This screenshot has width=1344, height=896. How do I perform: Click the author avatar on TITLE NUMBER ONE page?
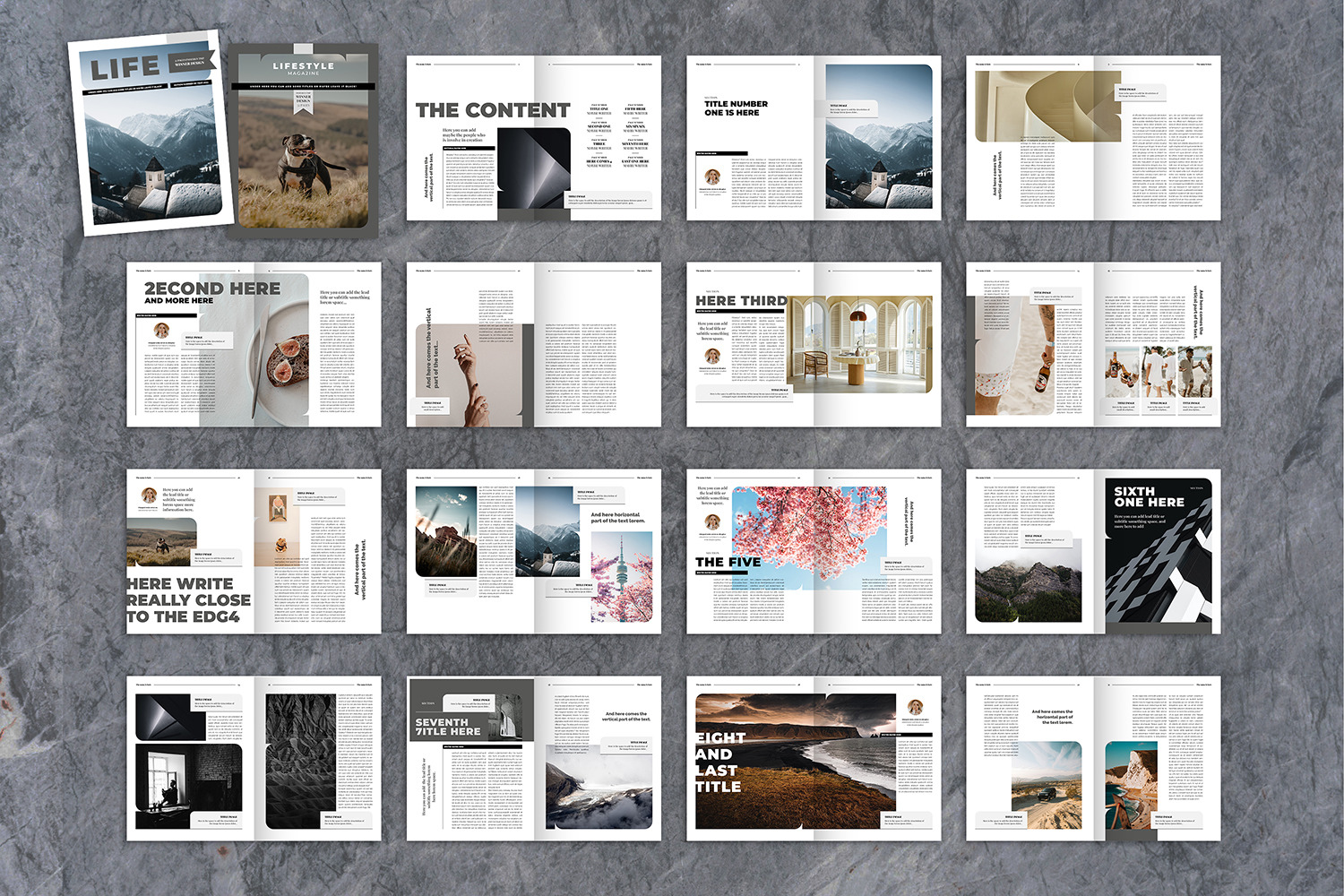click(712, 177)
